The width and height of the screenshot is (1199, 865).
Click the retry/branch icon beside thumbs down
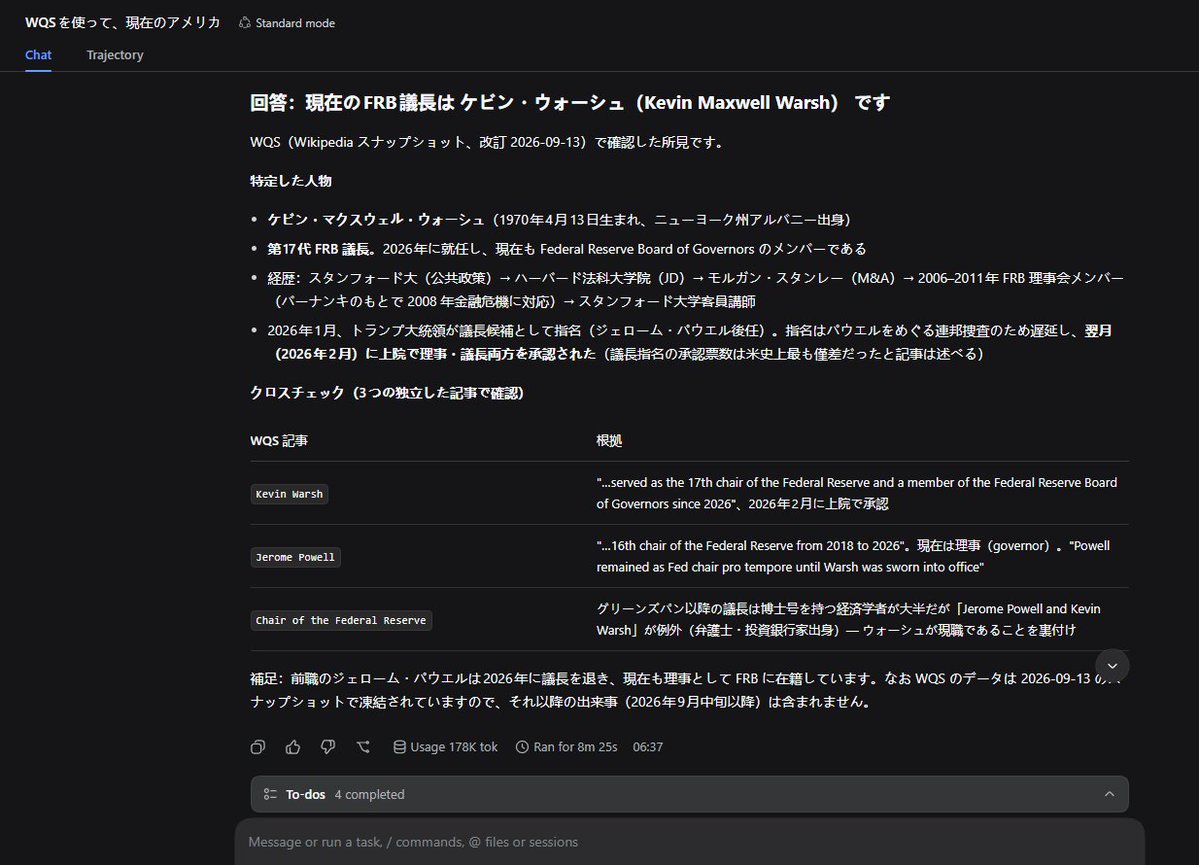pos(363,747)
